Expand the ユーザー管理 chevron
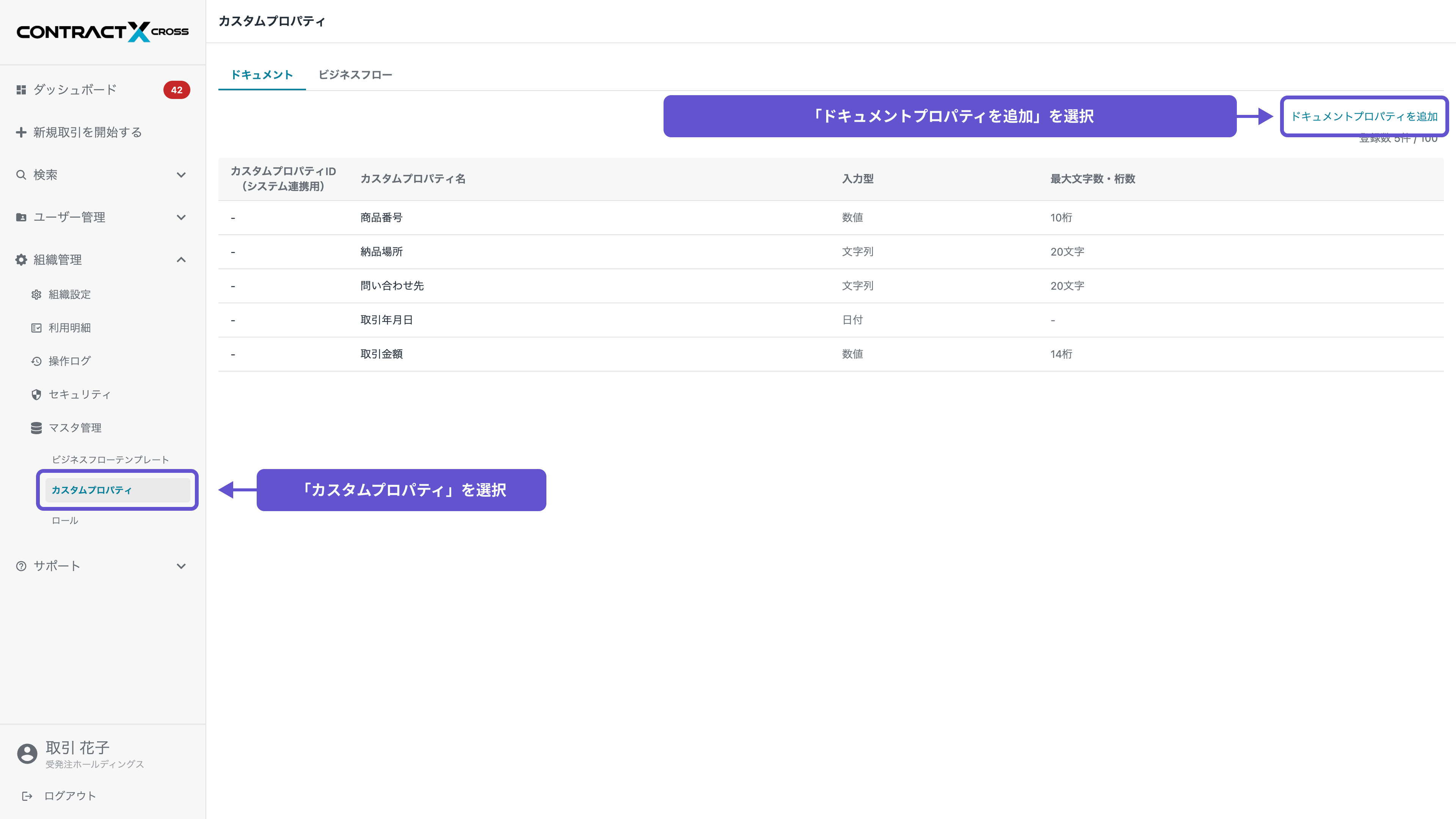Viewport: 1456px width, 819px height. 181,218
